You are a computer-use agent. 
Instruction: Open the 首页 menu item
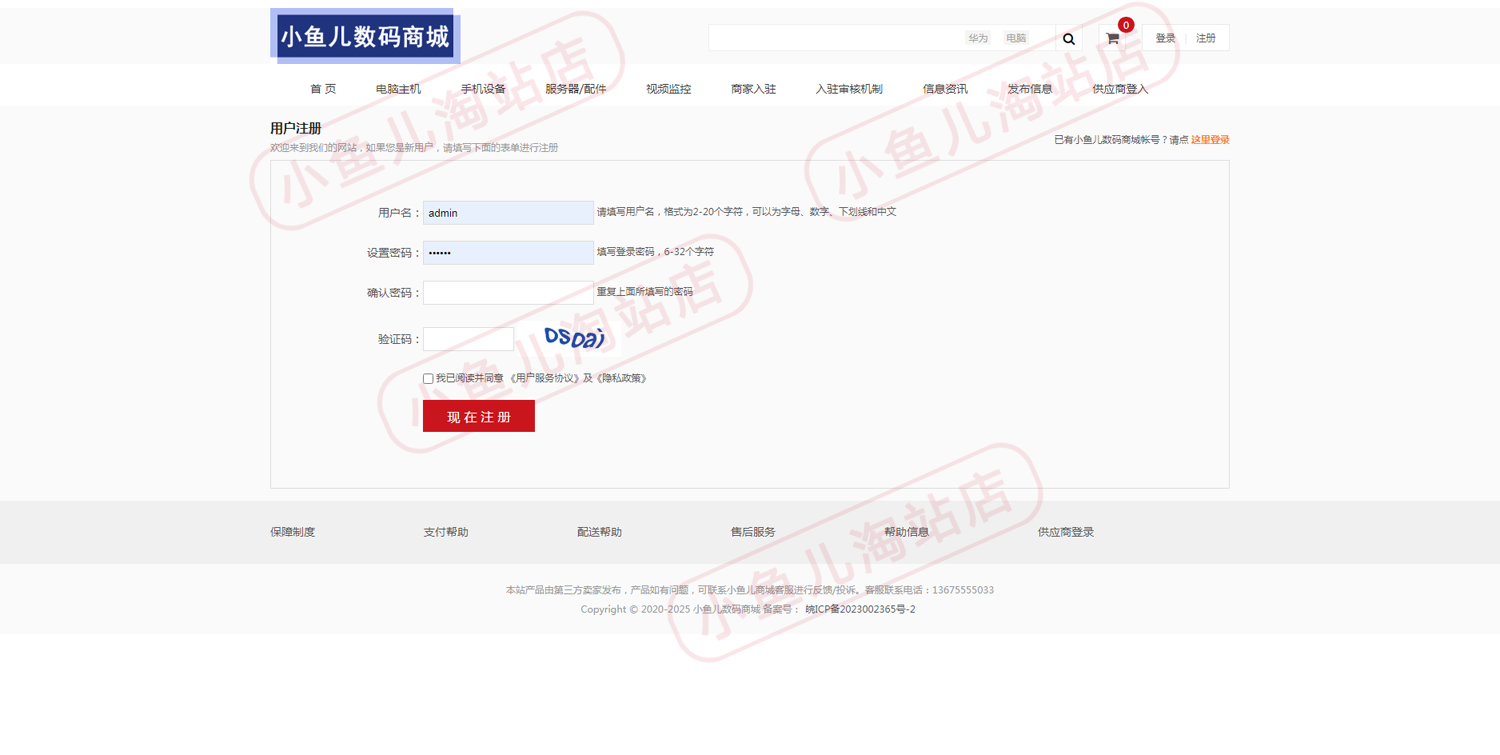323,89
